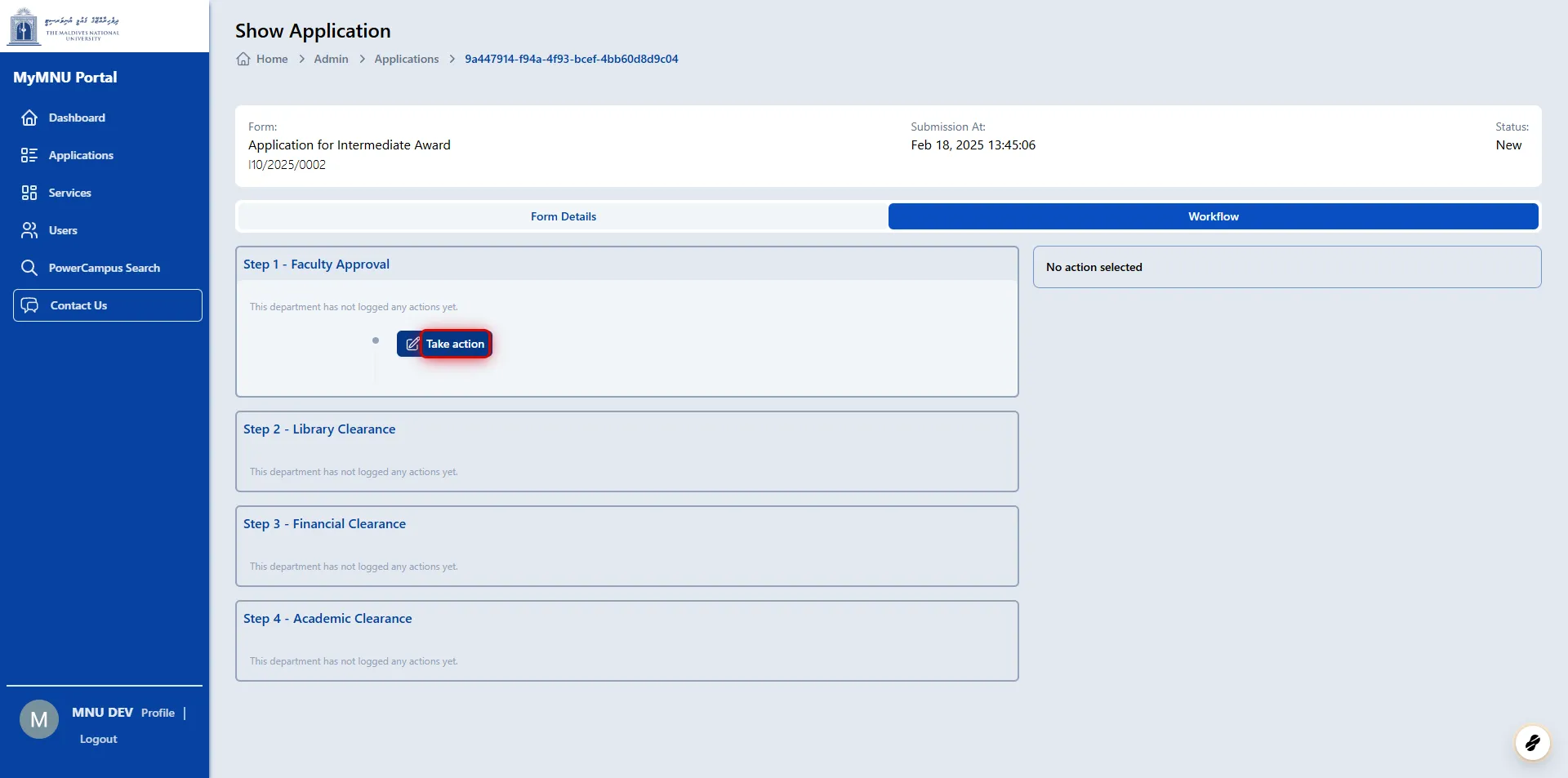Click Step 1 - Faculty Approval heading
1568x778 pixels.
(x=316, y=265)
